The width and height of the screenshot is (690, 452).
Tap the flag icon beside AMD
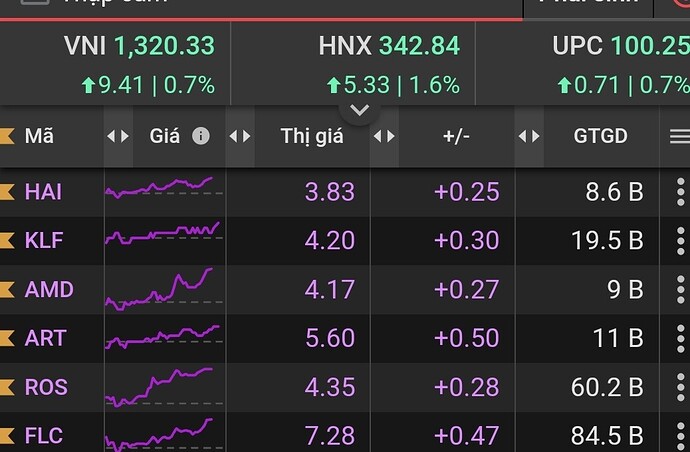tap(7, 290)
